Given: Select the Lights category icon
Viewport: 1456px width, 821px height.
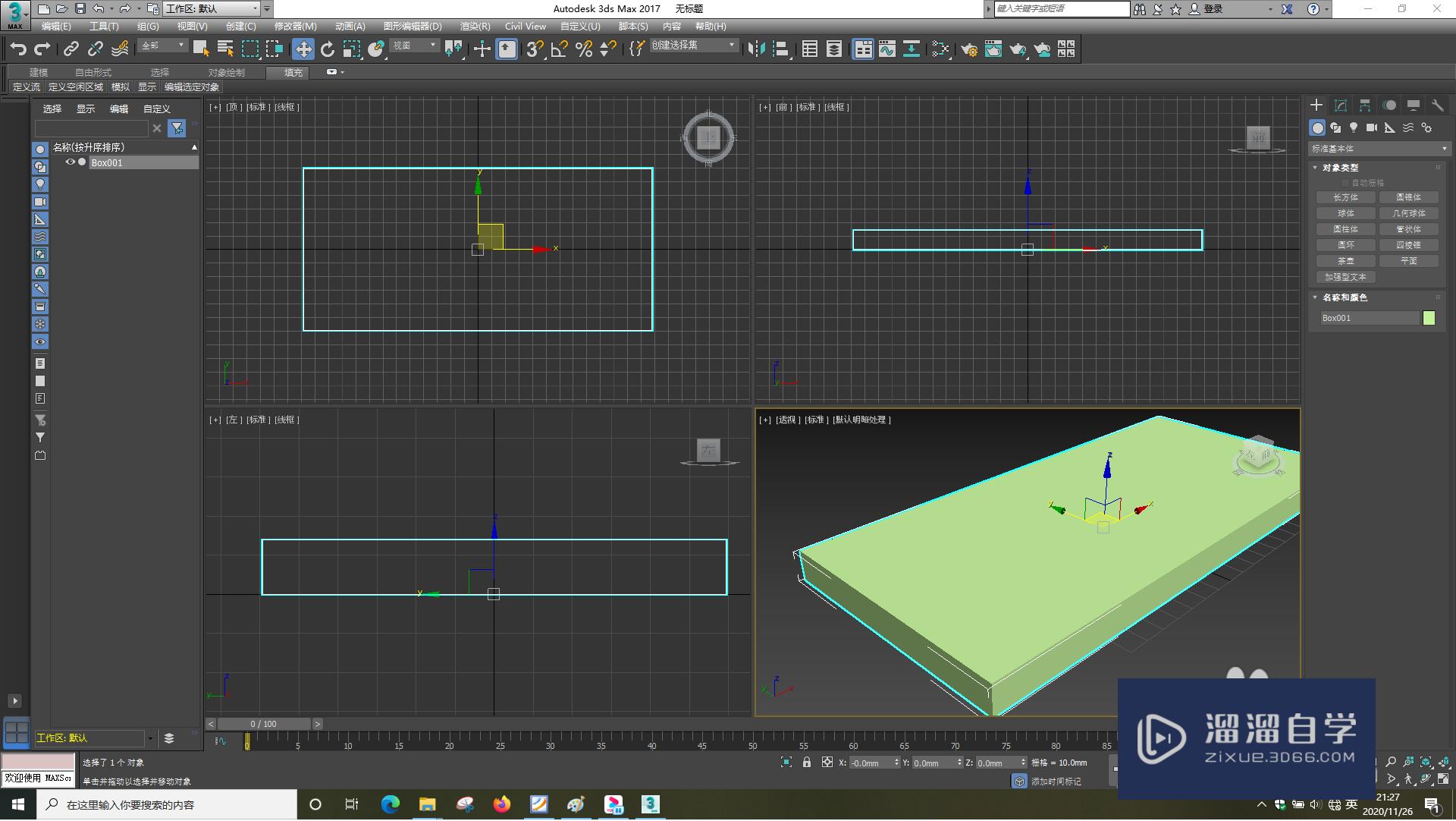Looking at the screenshot, I should [1354, 127].
